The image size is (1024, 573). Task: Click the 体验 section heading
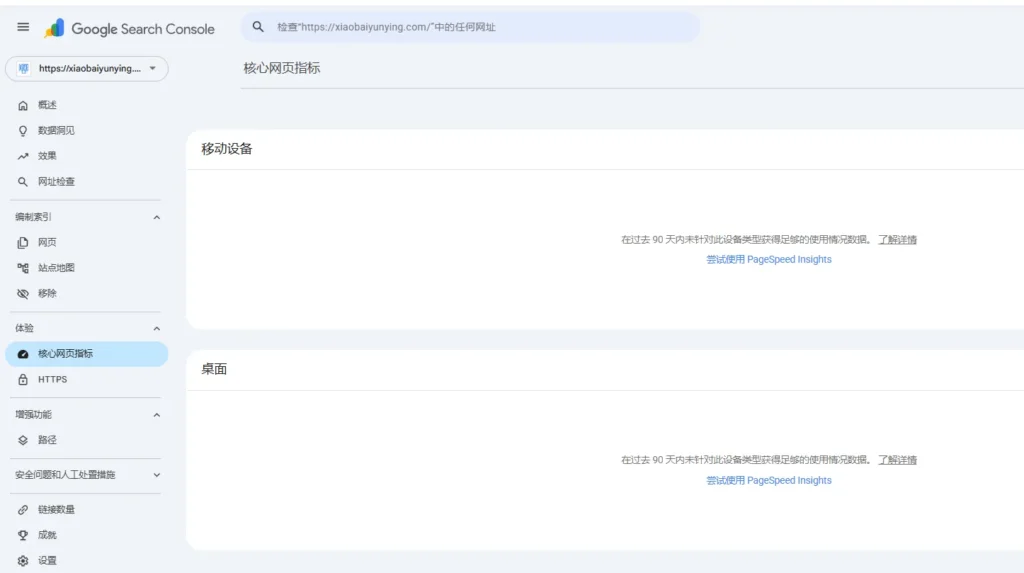tap(24, 328)
